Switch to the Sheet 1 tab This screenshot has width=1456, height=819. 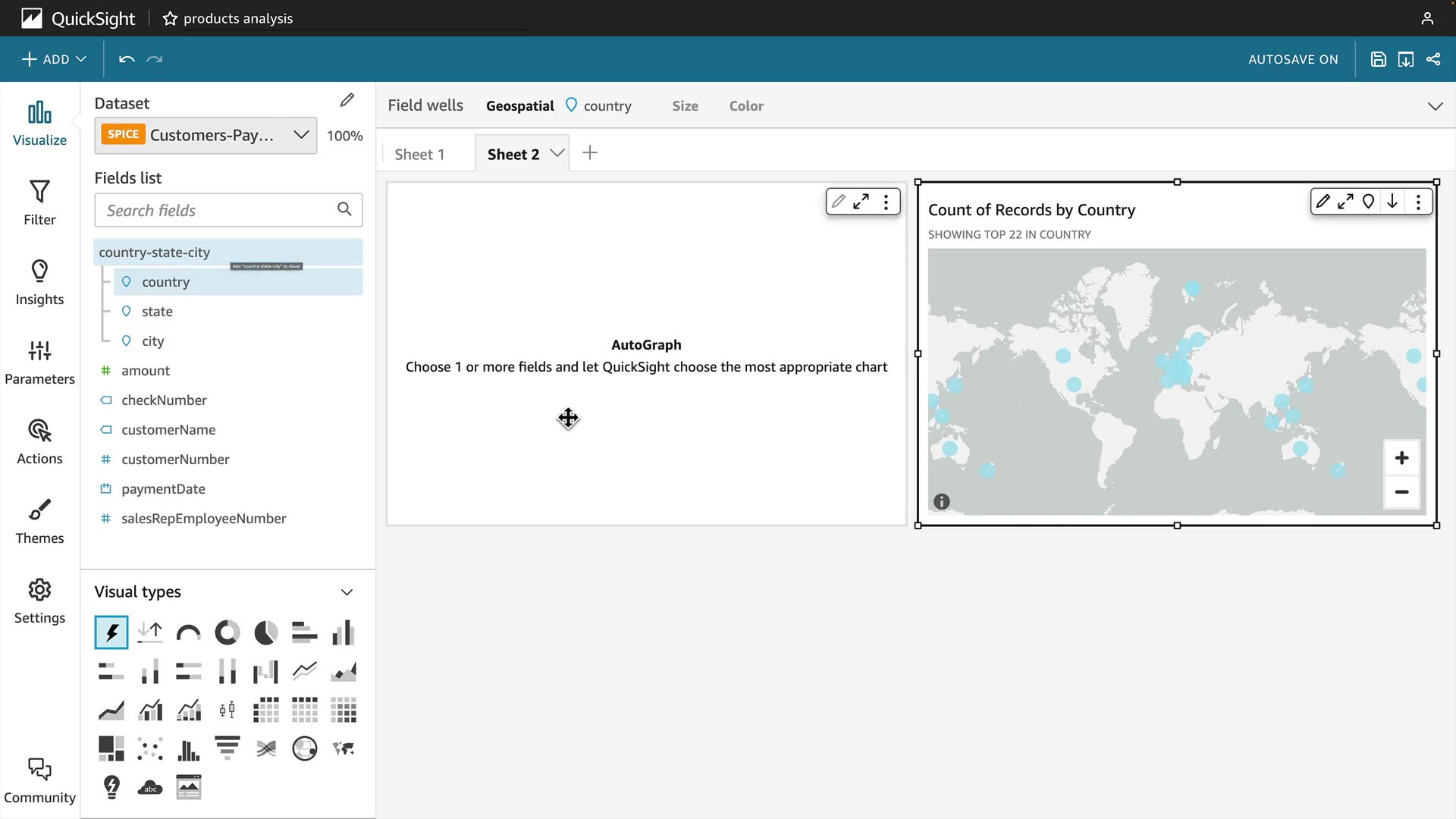[419, 154]
